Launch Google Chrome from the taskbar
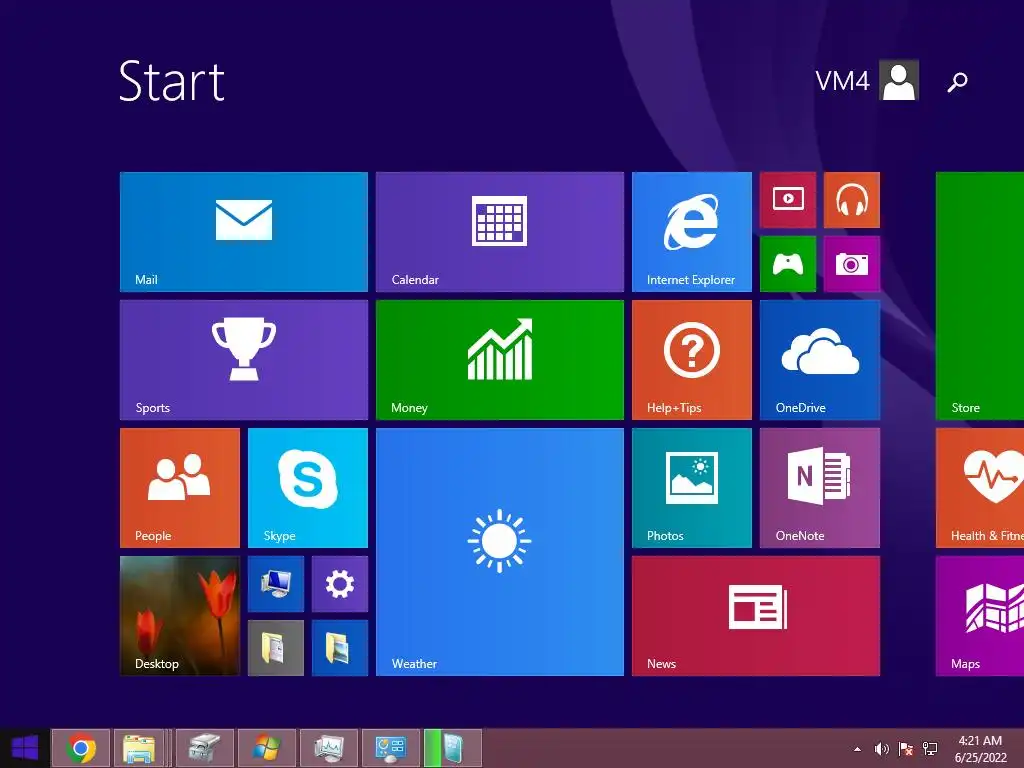This screenshot has width=1024, height=768. [x=81, y=748]
